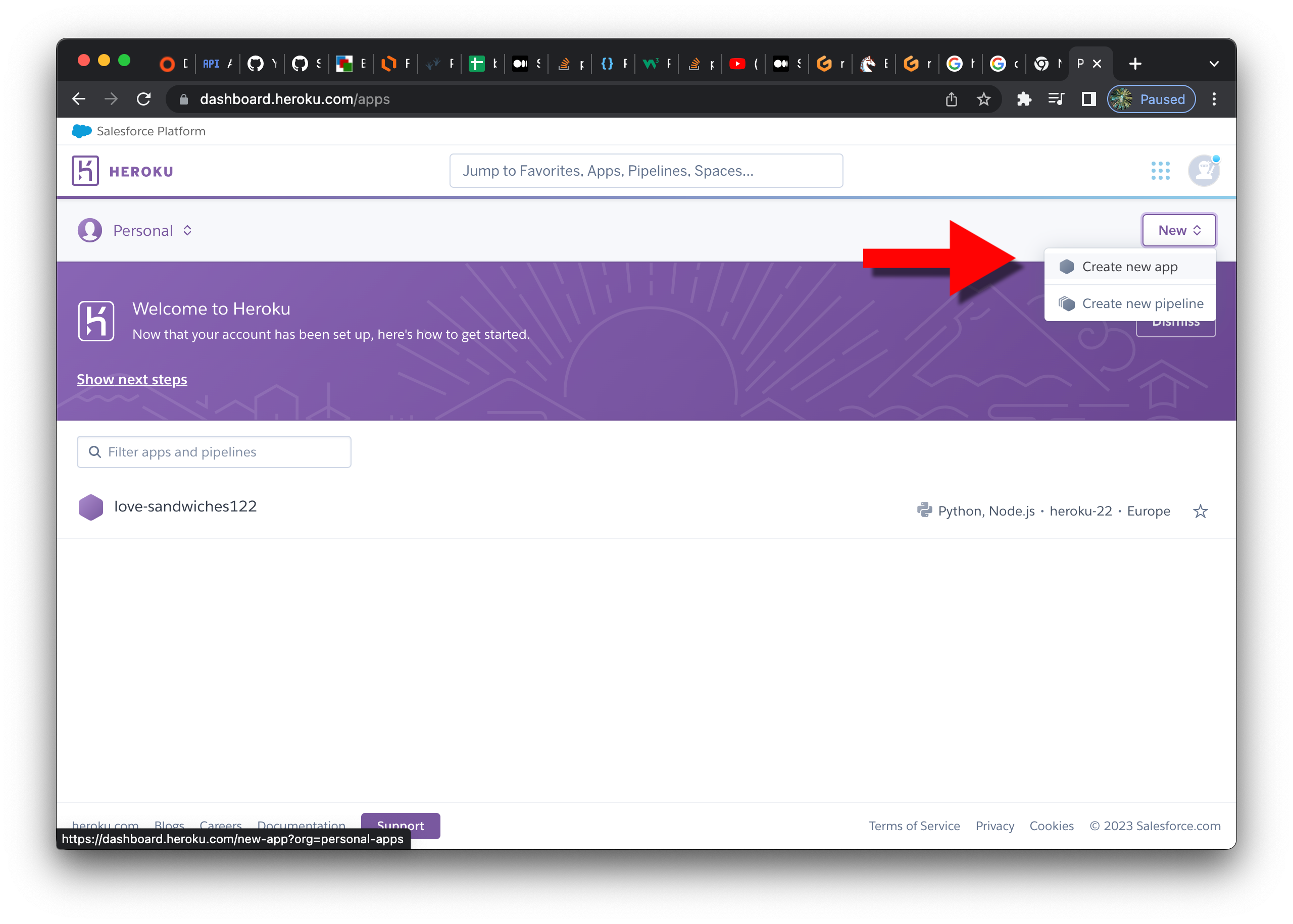Collapse the New dropdown button
Viewport: 1293px width, 924px height.
1179,230
